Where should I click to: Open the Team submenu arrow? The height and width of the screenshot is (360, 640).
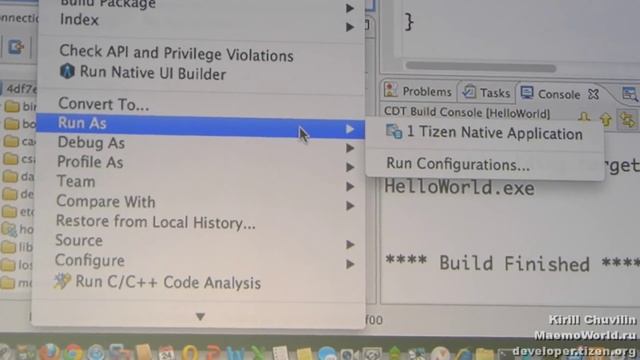point(350,187)
